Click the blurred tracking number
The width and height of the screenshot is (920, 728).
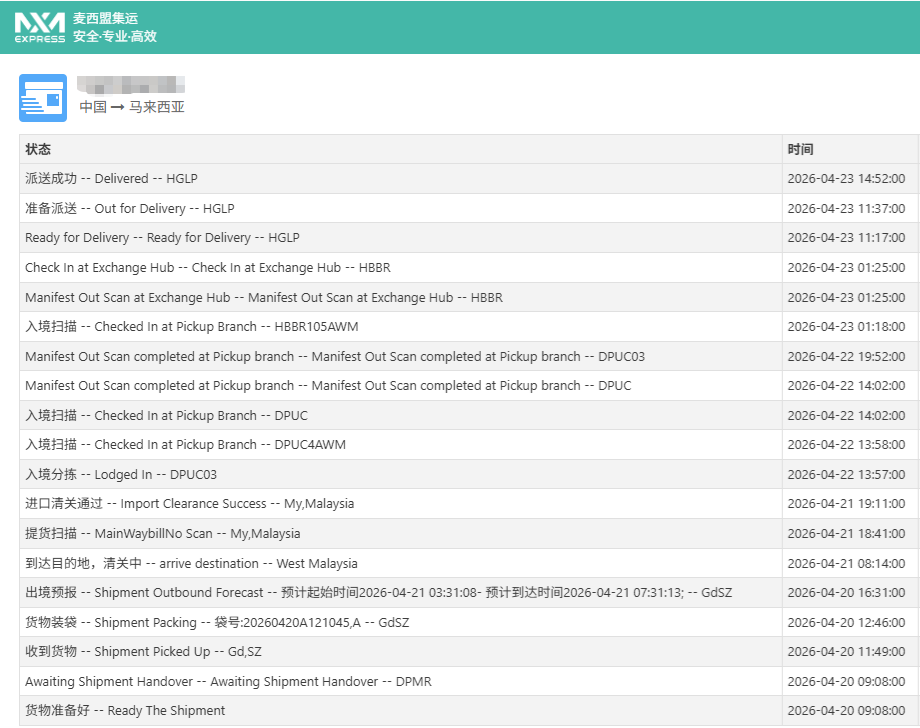point(132,84)
